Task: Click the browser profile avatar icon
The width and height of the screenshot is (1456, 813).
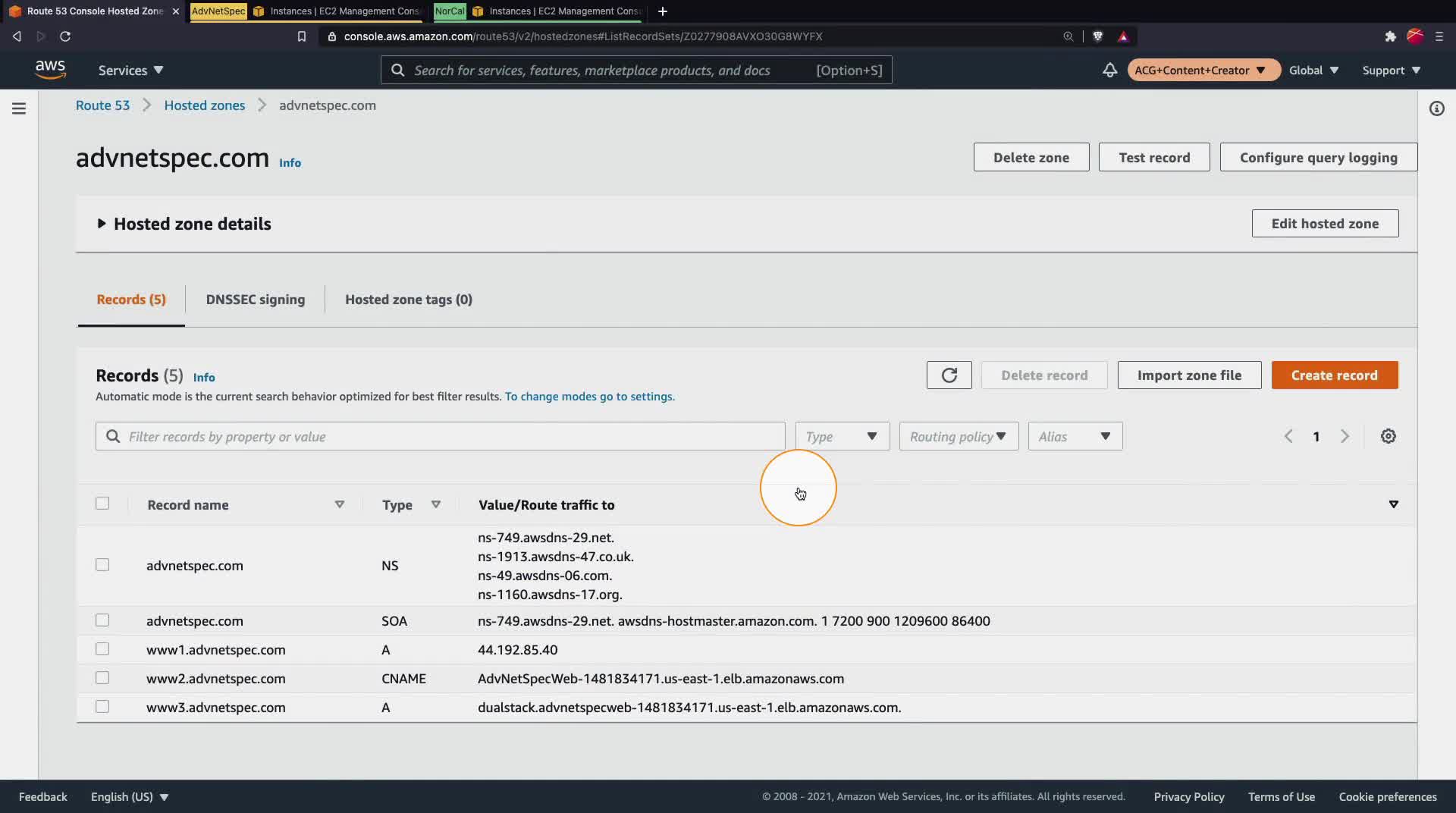Action: [1414, 36]
